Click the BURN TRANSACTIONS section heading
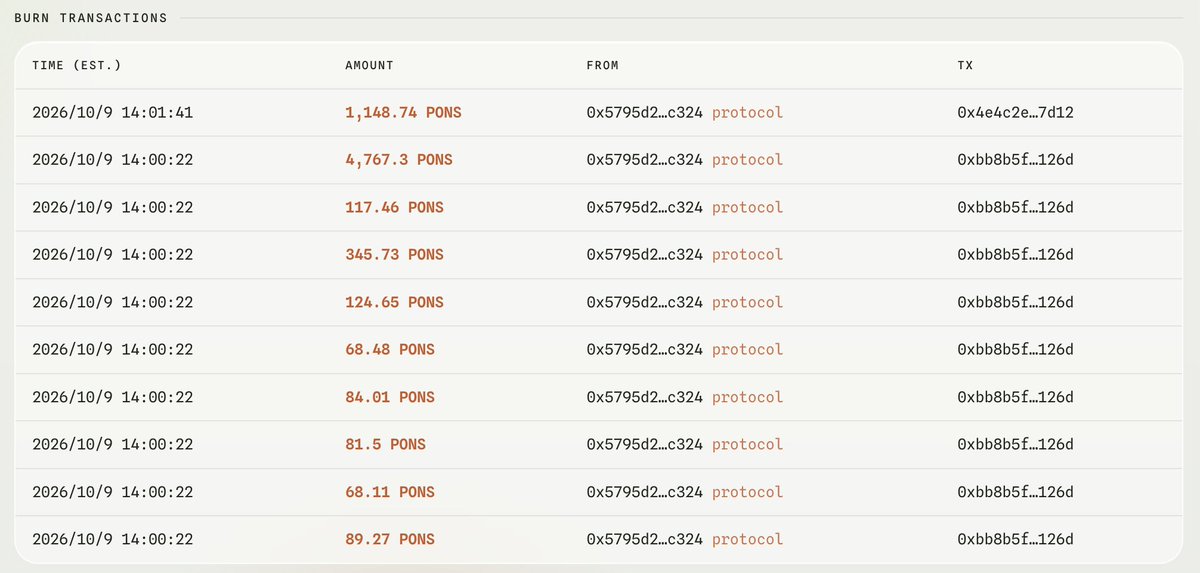Viewport: 1200px width, 573px height. coord(91,18)
